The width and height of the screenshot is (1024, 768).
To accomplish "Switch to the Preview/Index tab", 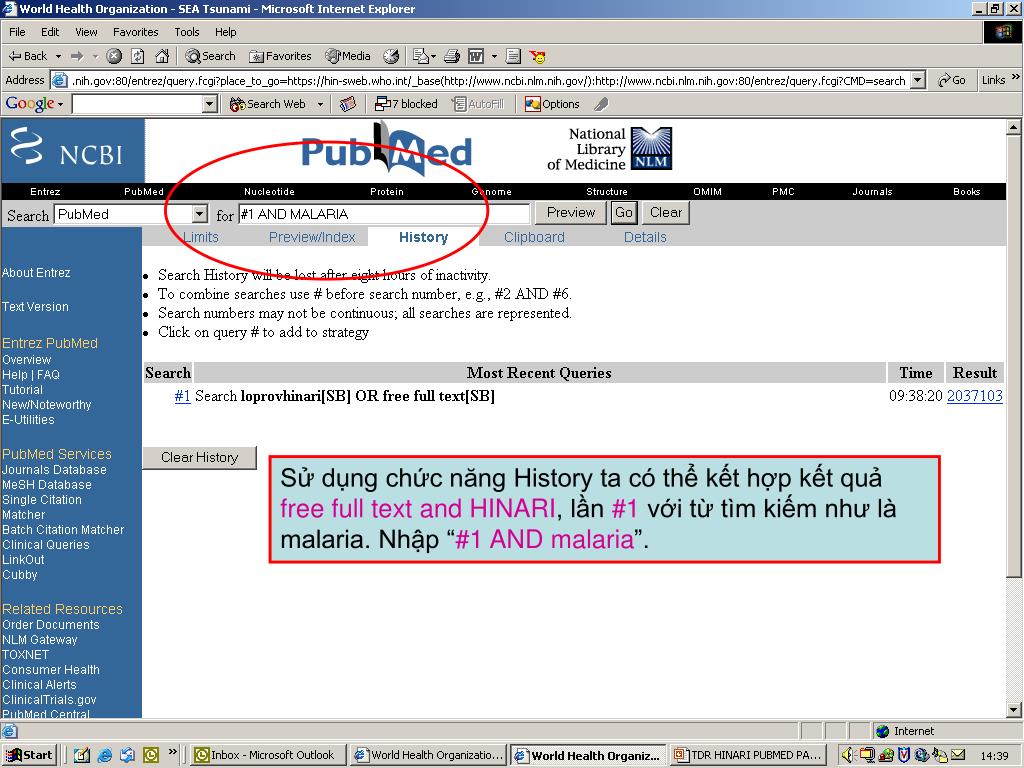I will coord(312,237).
